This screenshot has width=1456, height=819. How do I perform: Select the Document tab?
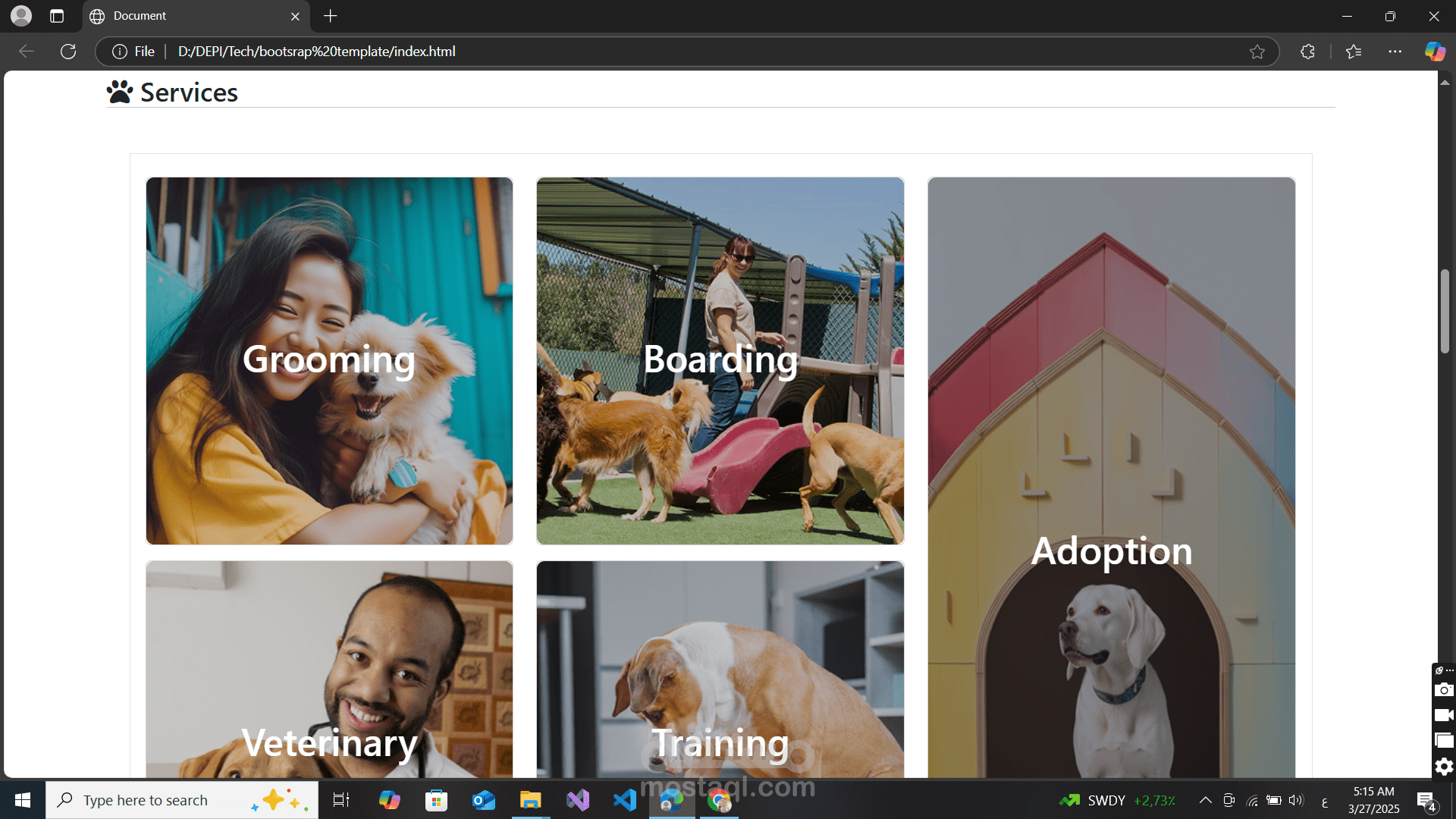(196, 16)
